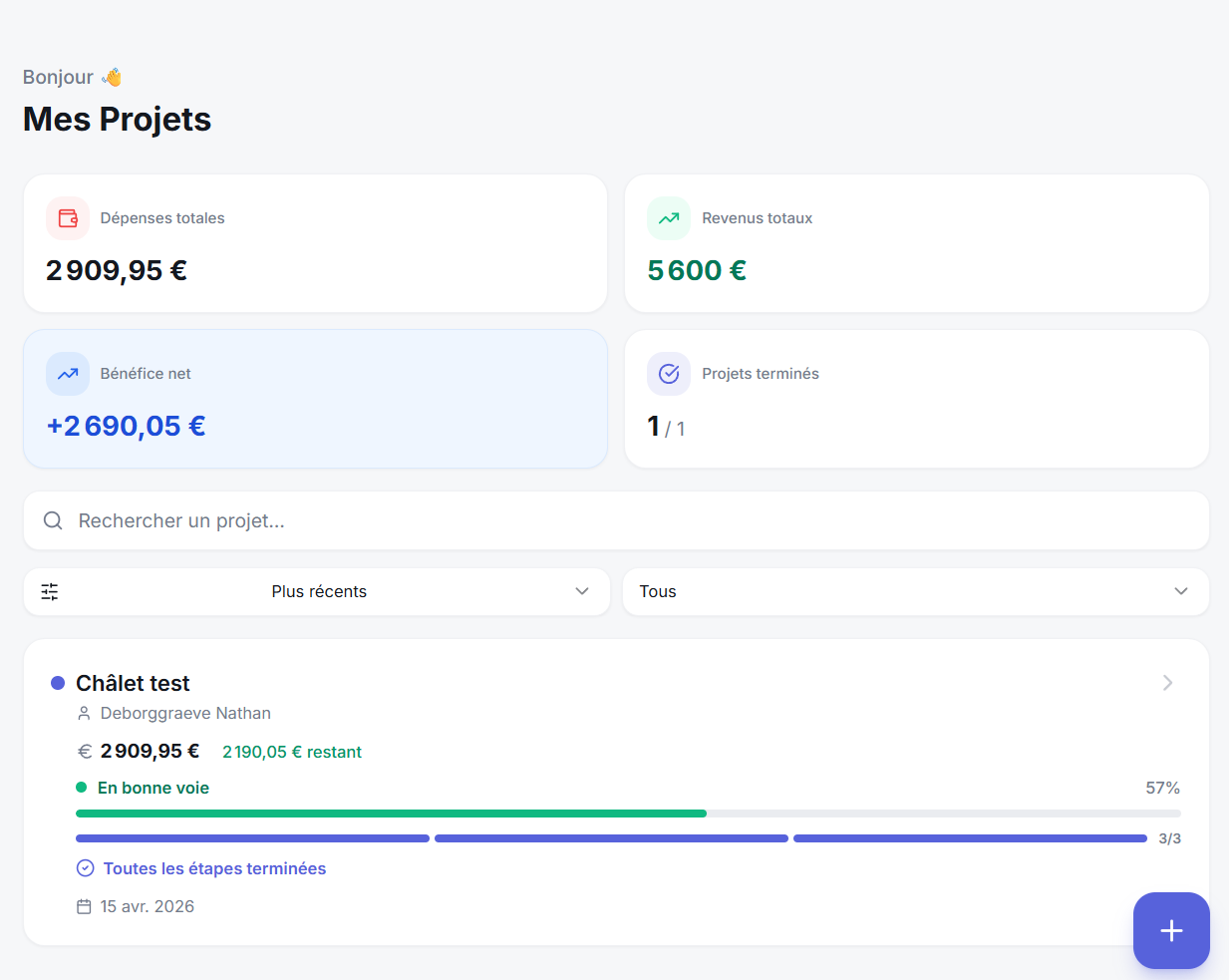This screenshot has height=980, width=1229.
Task: Open the Tous filter dropdown
Action: [916, 592]
